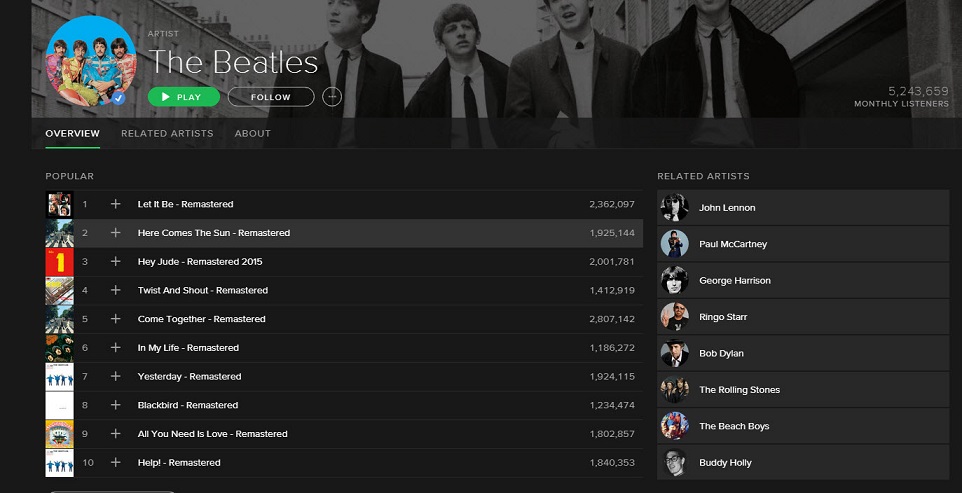Click Let It Be album cover thumbnail
This screenshot has height=493, width=962.
tap(60, 204)
